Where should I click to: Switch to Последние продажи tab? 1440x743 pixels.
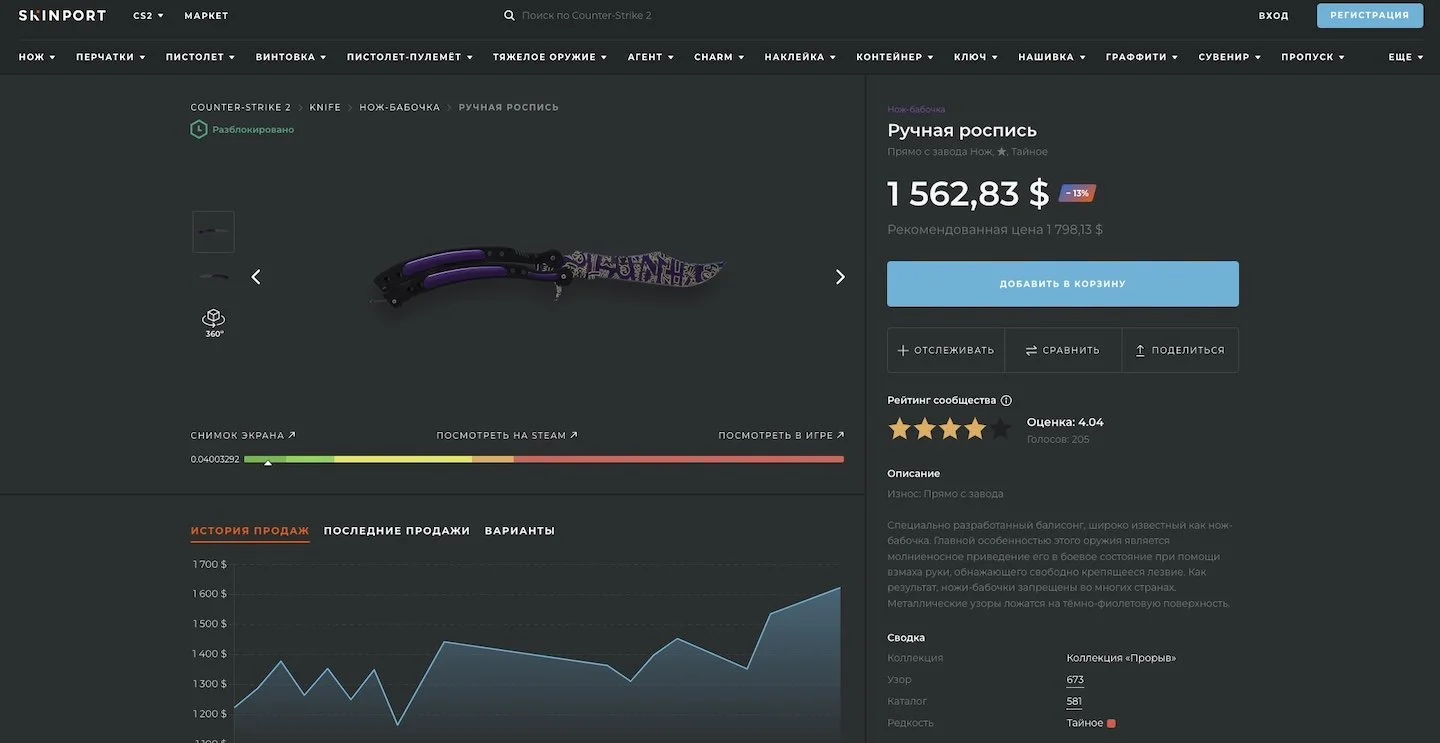[x=397, y=531]
